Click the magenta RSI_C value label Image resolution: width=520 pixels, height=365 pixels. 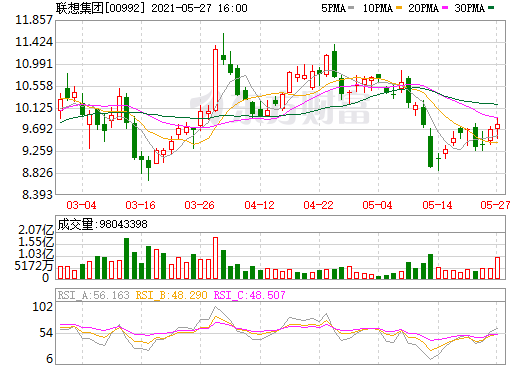tap(249, 295)
